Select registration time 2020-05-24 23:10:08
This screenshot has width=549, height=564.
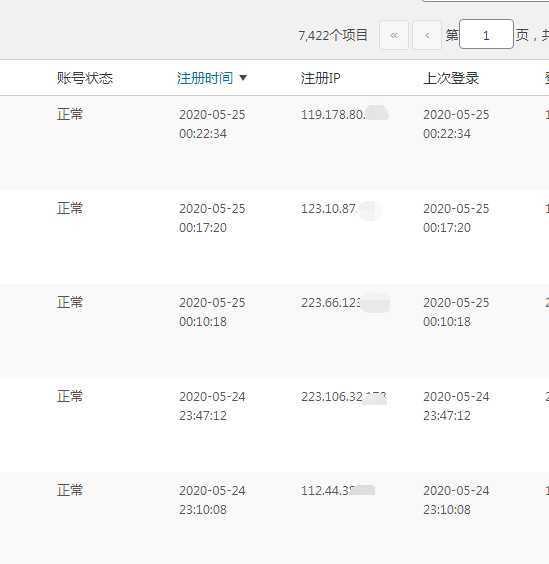pos(212,500)
